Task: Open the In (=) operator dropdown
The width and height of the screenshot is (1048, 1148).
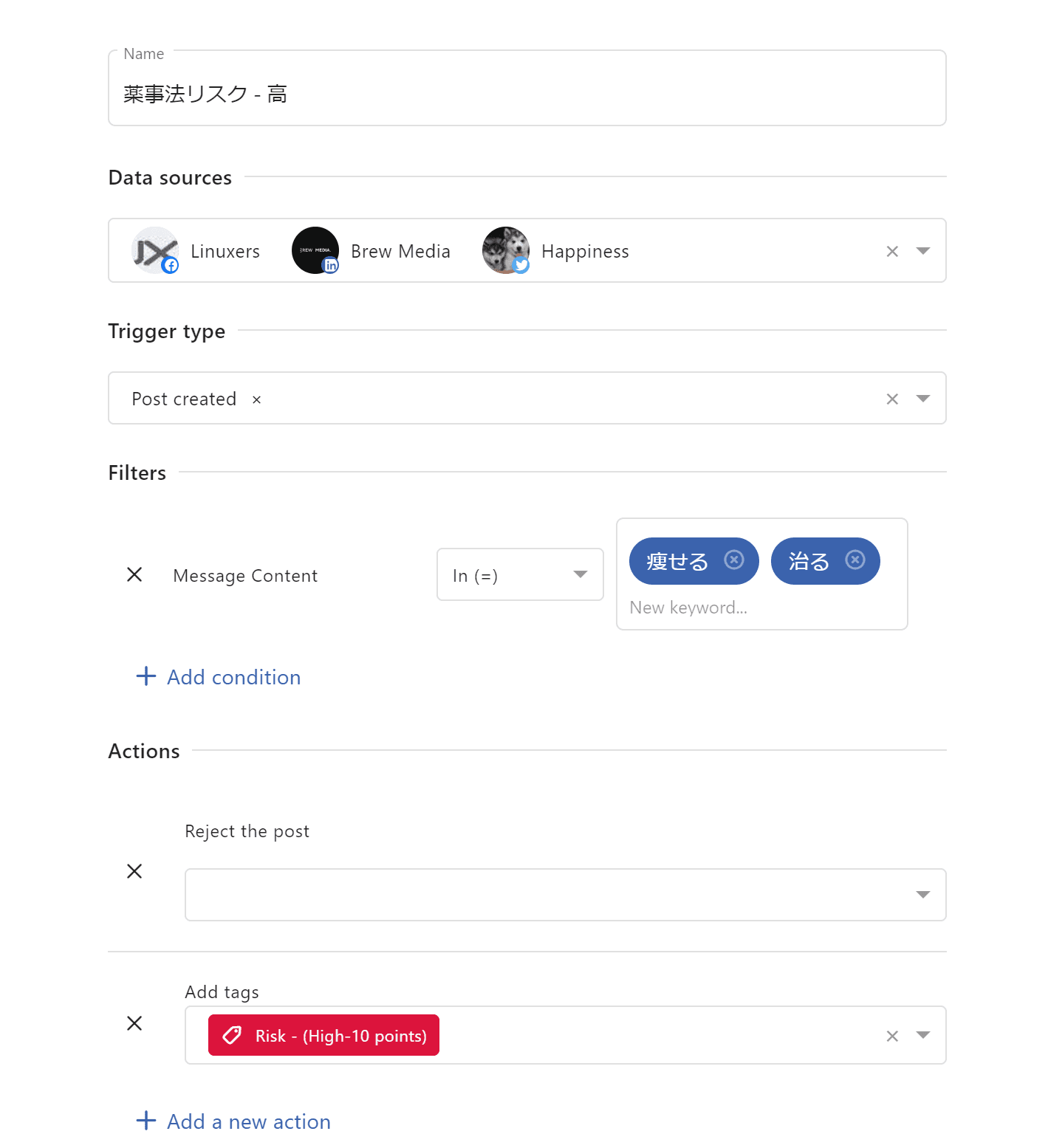Action: (580, 574)
